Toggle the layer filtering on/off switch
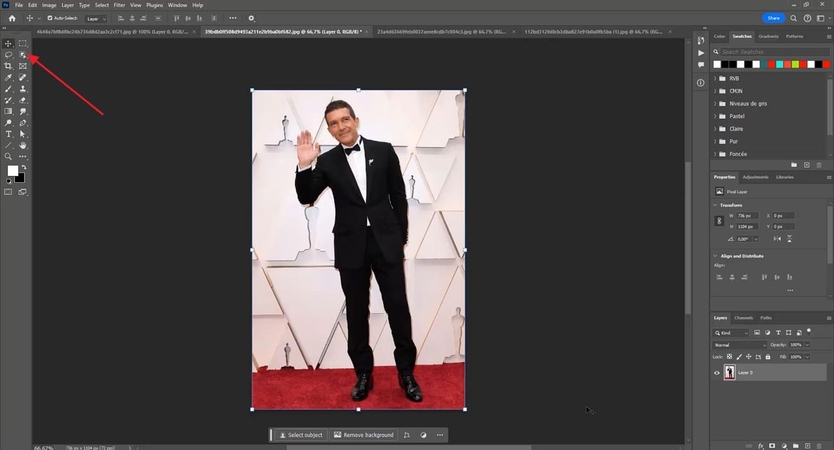 coord(809,331)
